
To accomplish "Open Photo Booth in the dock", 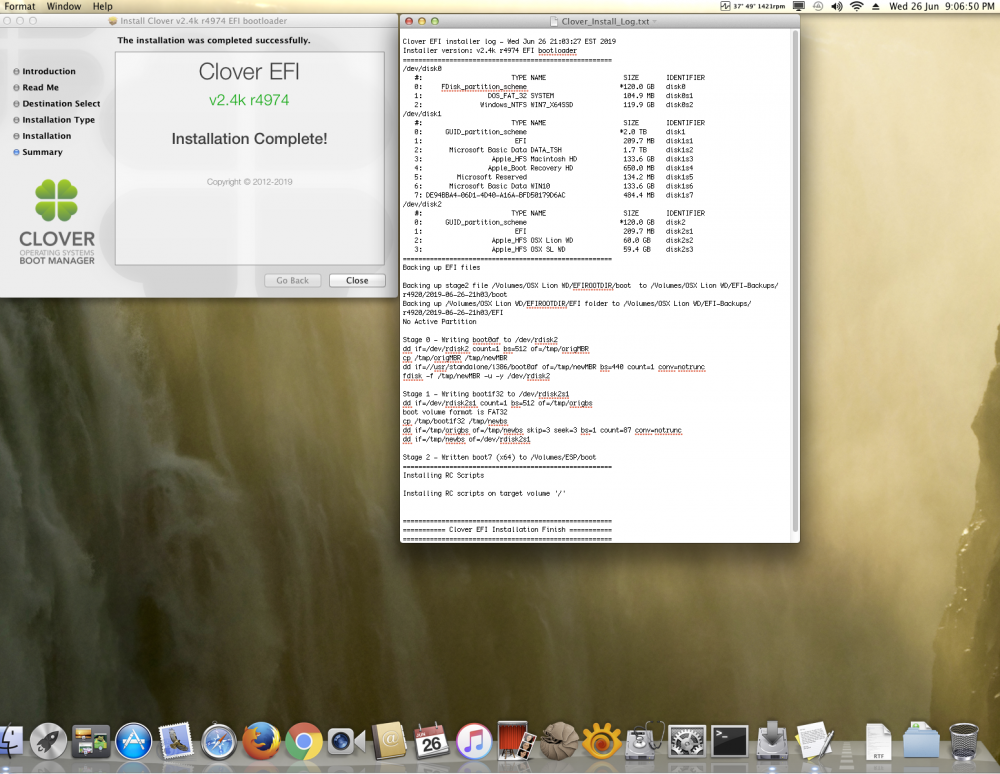I will click(517, 741).
